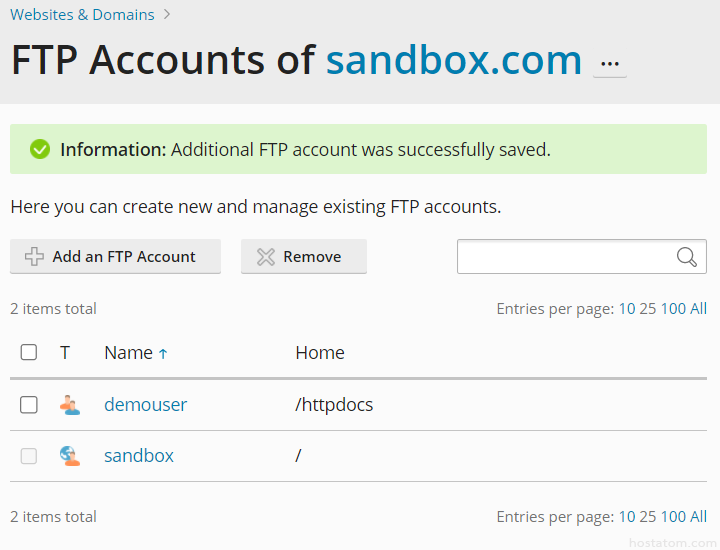
Task: Focus the FTP accounts search field
Action: coord(565,257)
